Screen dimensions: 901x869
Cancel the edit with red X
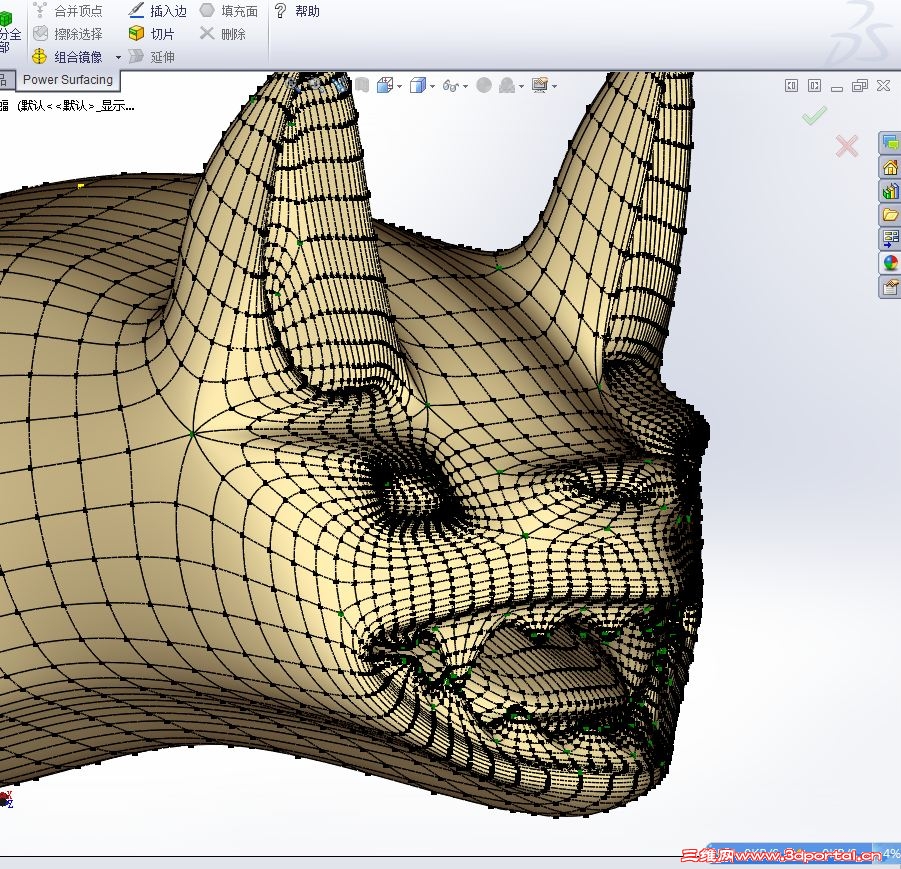[847, 147]
